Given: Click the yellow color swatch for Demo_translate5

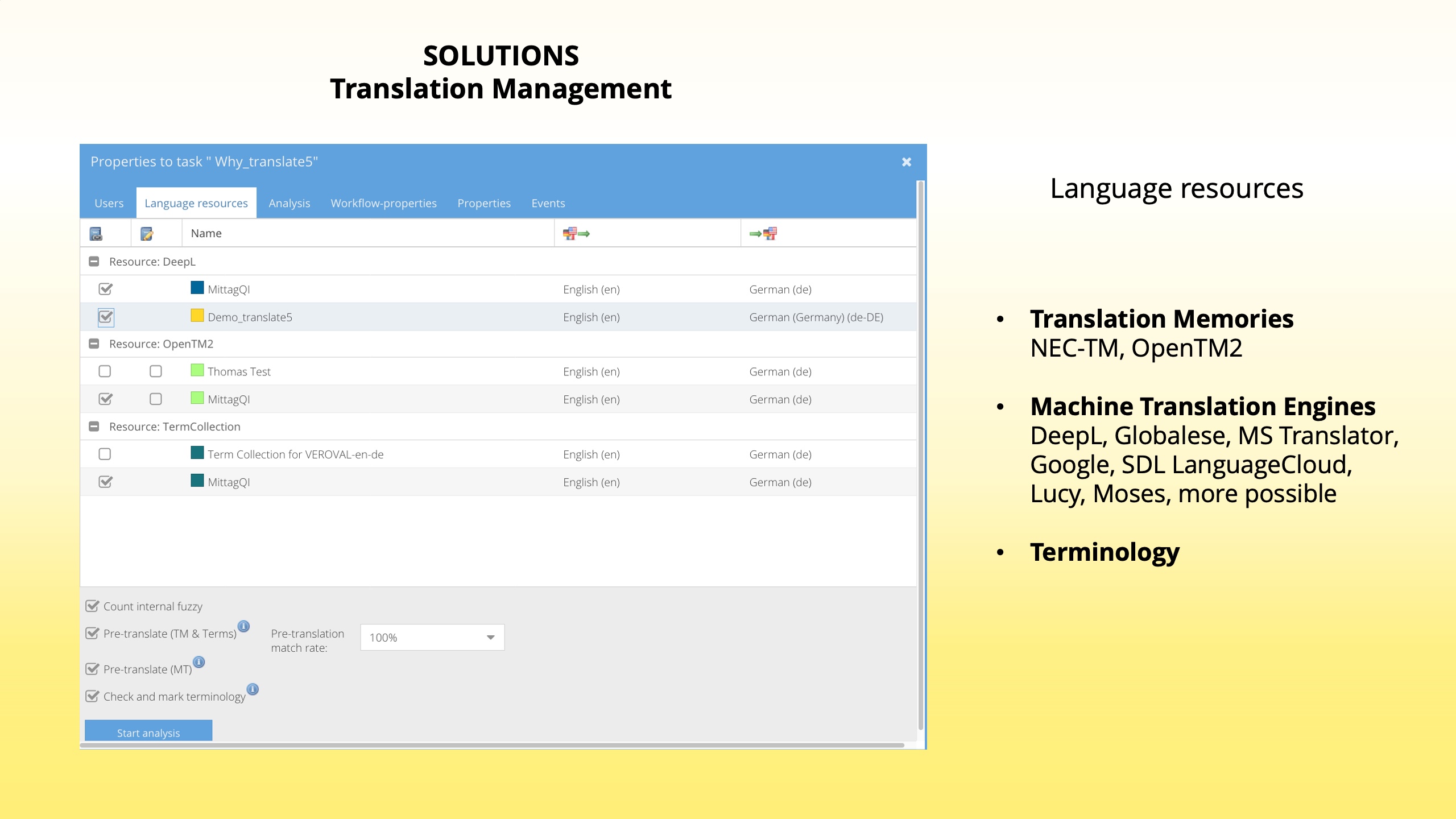Looking at the screenshot, I should [196, 316].
